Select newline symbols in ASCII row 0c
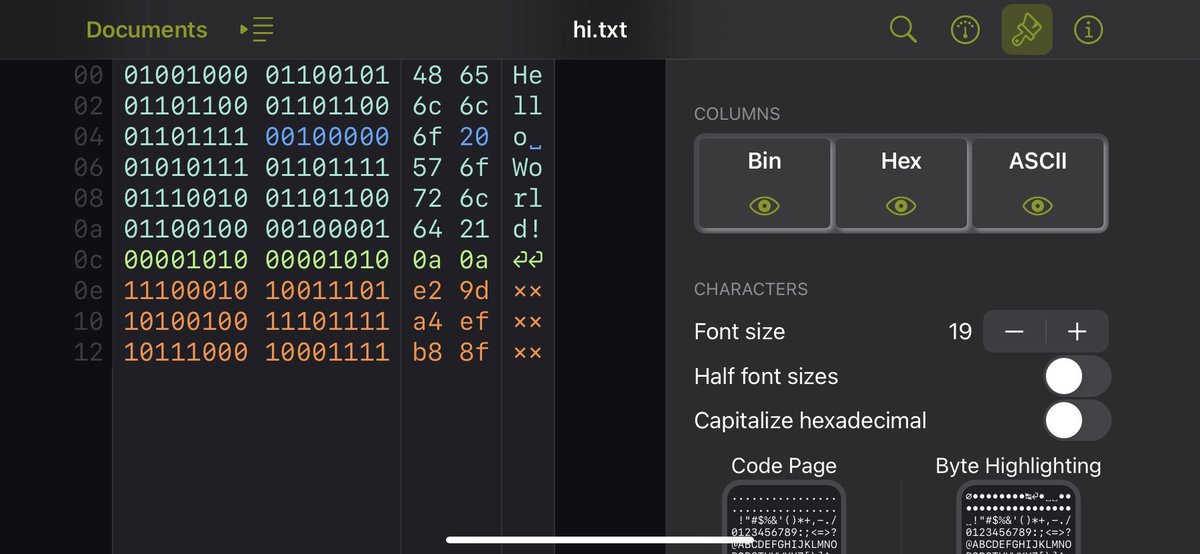1200x554 pixels. (527, 260)
